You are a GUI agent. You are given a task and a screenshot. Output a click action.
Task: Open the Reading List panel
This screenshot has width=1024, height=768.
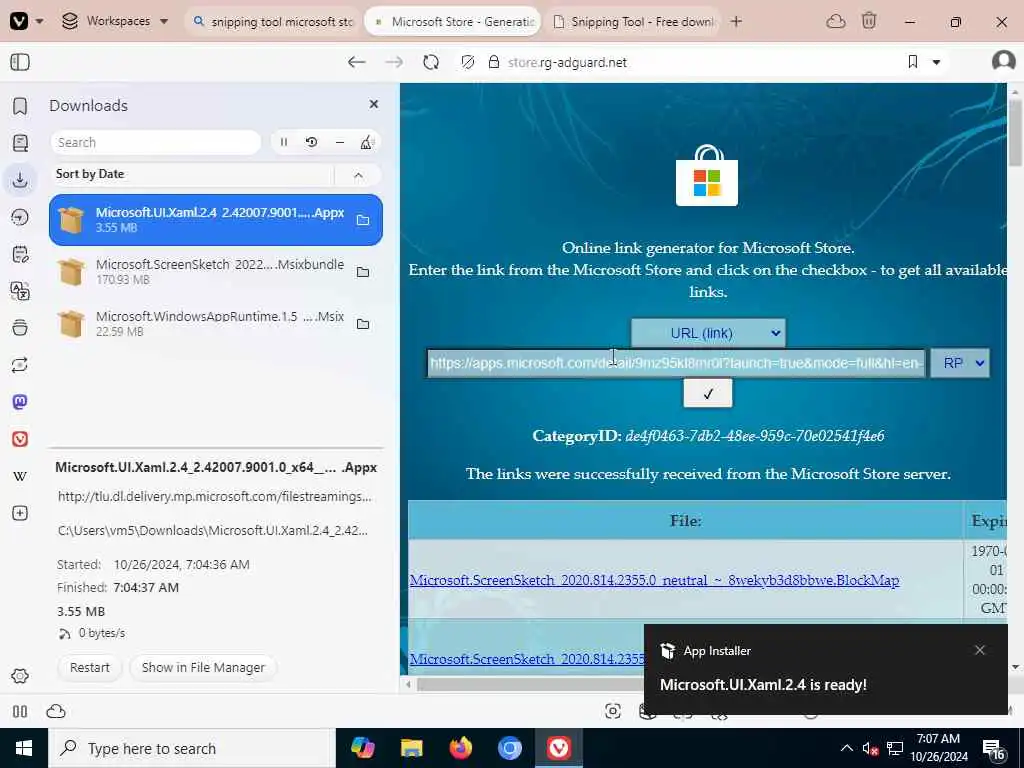pyautogui.click(x=20, y=142)
